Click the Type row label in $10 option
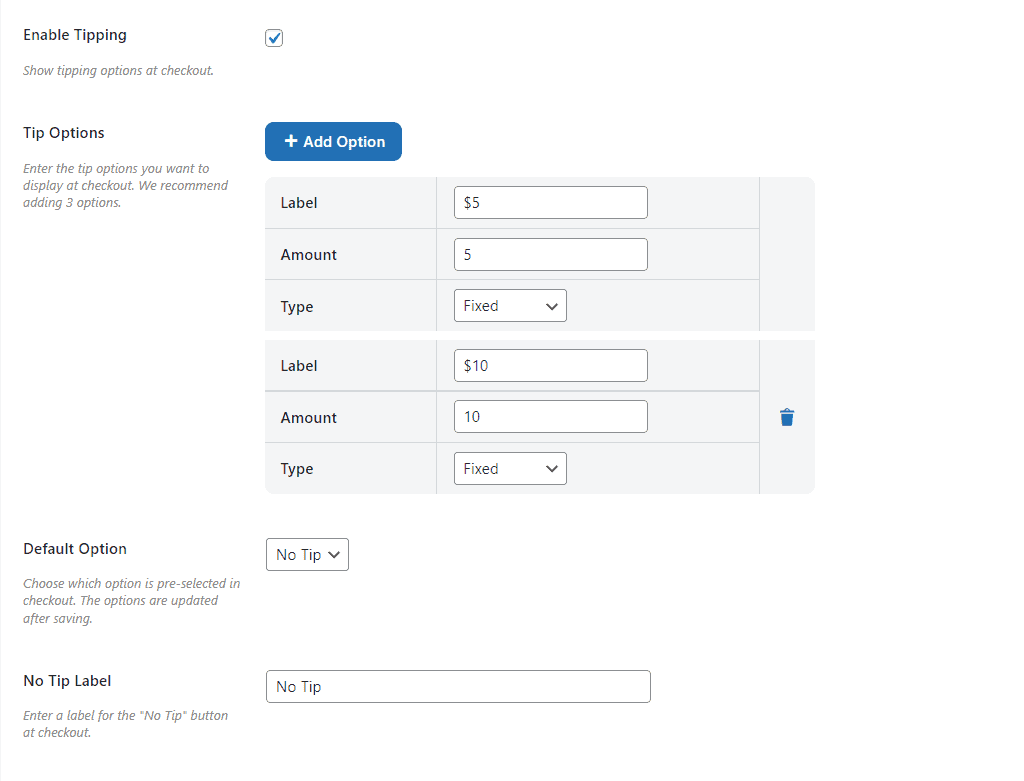The height and width of the screenshot is (781, 1024). [x=297, y=469]
